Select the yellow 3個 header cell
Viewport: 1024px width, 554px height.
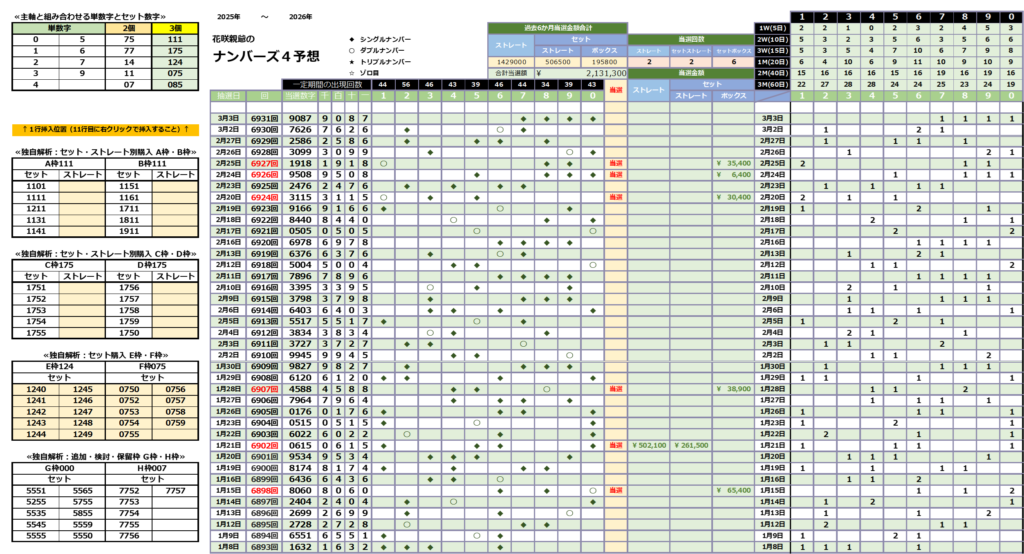coord(175,29)
